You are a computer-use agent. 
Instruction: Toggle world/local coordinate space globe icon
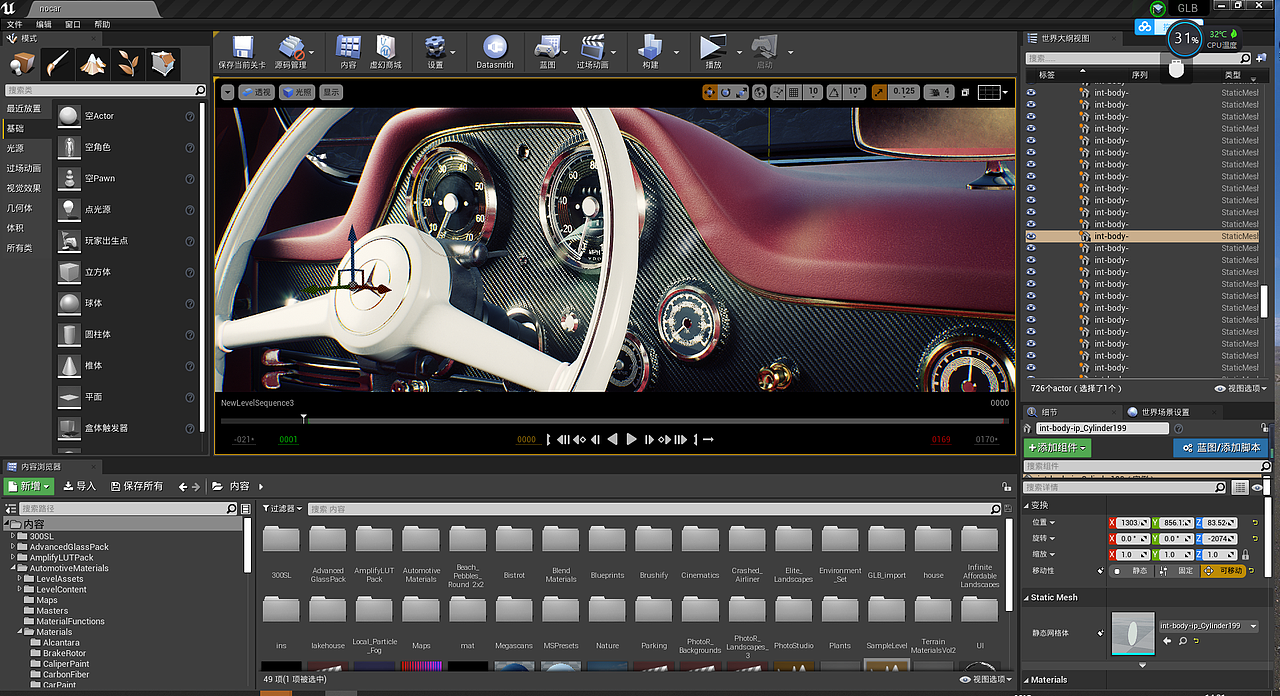coord(760,92)
